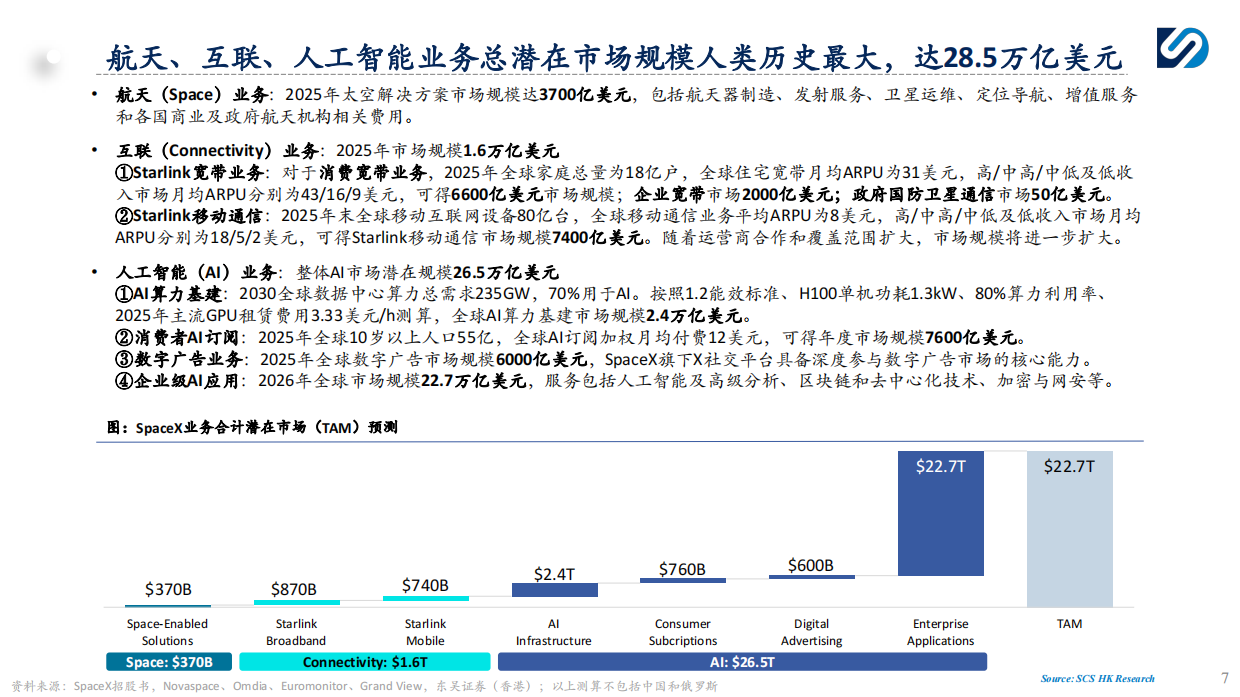Click the Starlink Broadband axis label
The image size is (1240, 697).
coord(296,632)
